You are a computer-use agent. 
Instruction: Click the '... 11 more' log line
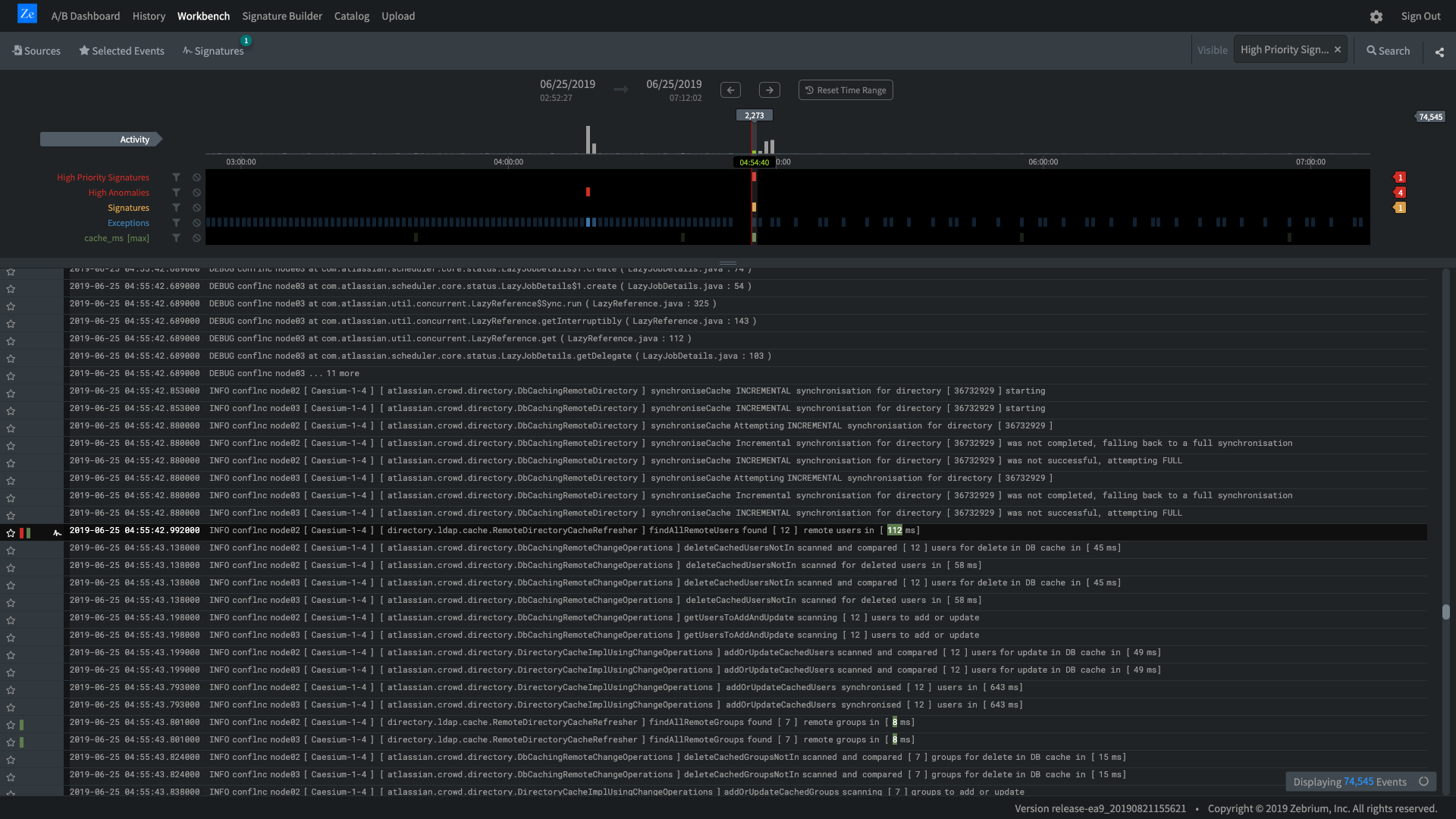coord(745,374)
